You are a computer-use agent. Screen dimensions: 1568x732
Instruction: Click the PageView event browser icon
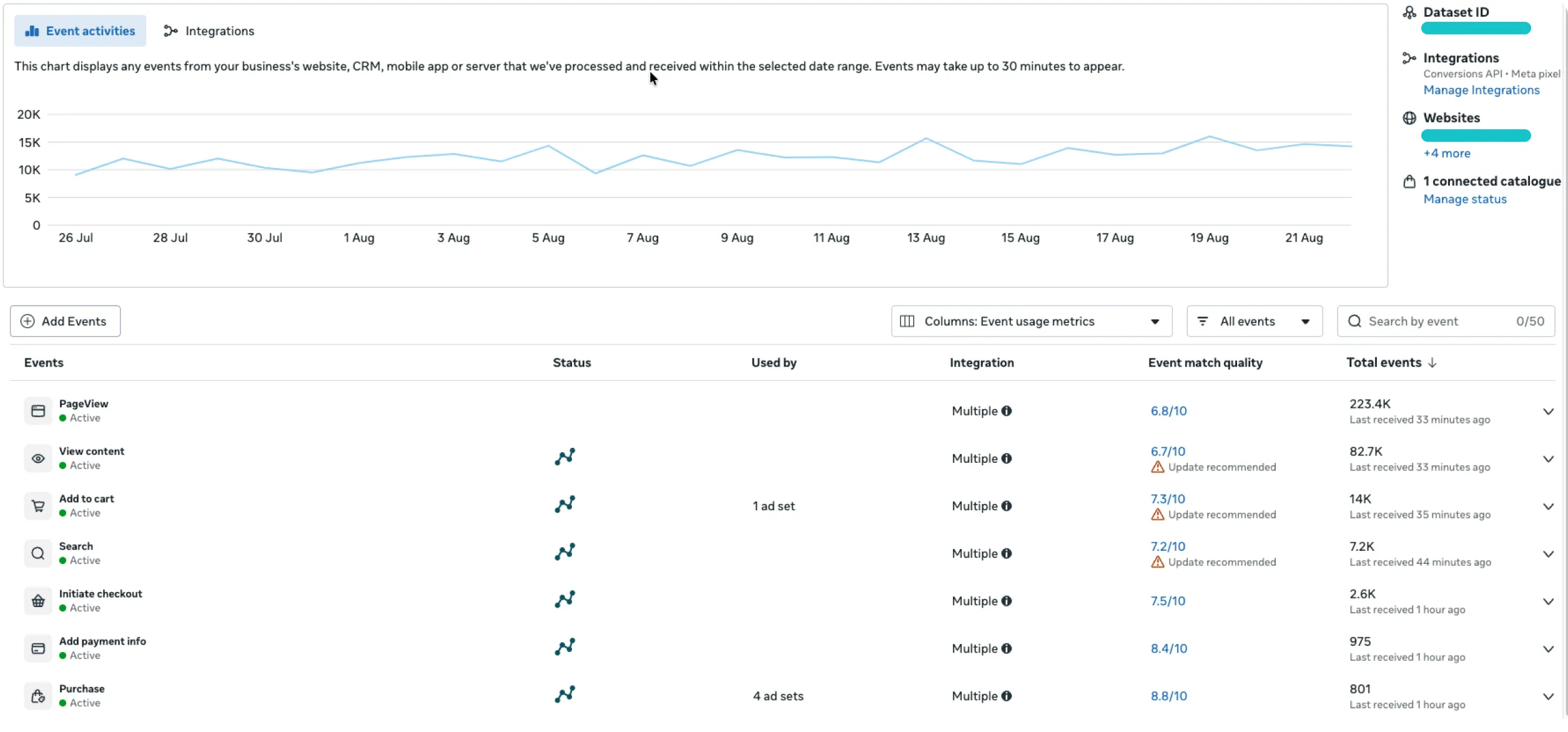click(x=38, y=411)
